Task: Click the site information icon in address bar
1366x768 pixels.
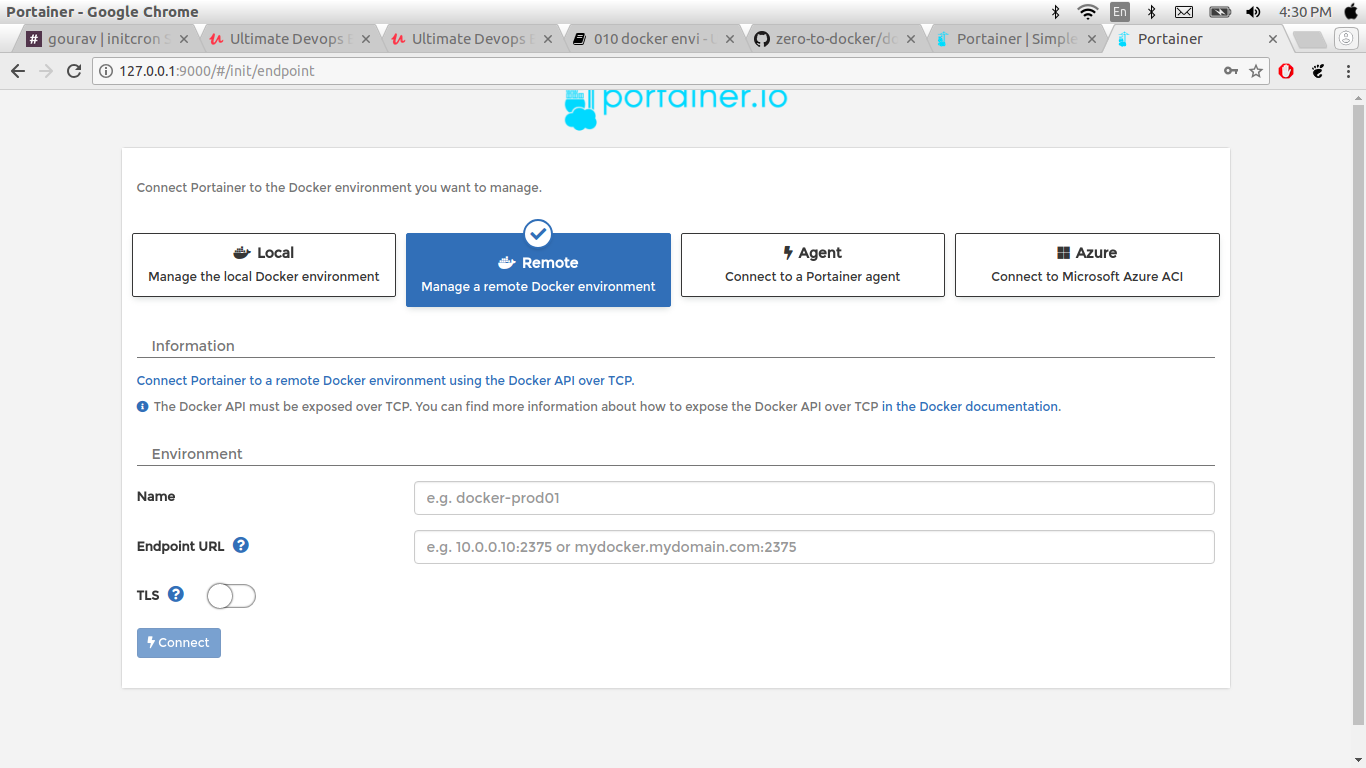Action: click(x=107, y=71)
